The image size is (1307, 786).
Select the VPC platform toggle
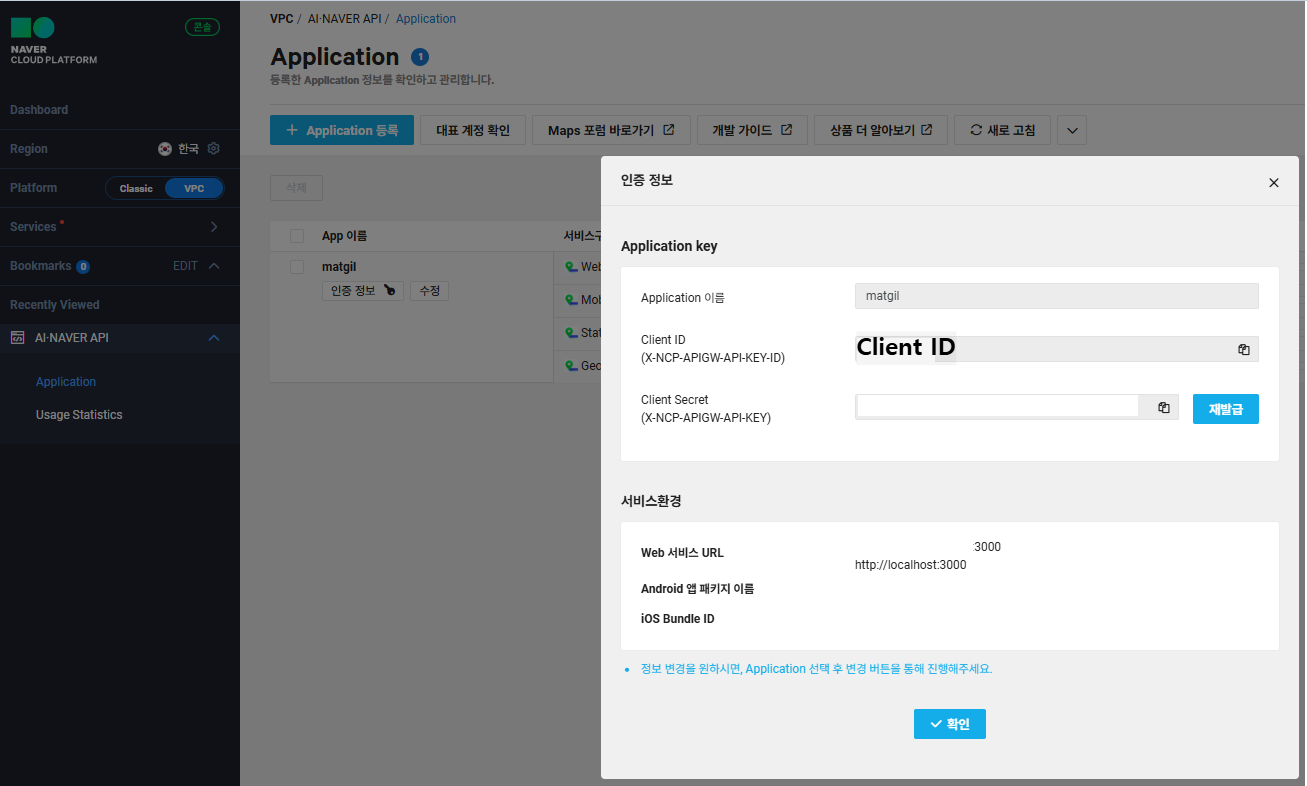pos(194,188)
